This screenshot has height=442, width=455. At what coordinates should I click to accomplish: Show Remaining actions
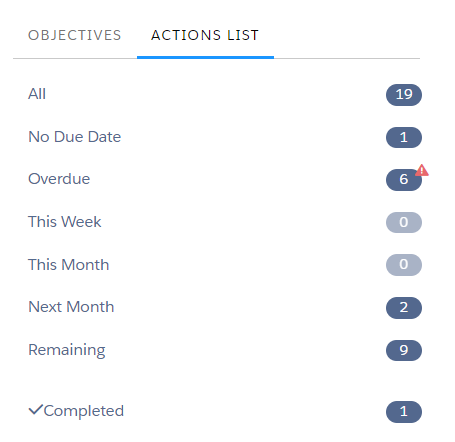(x=67, y=350)
